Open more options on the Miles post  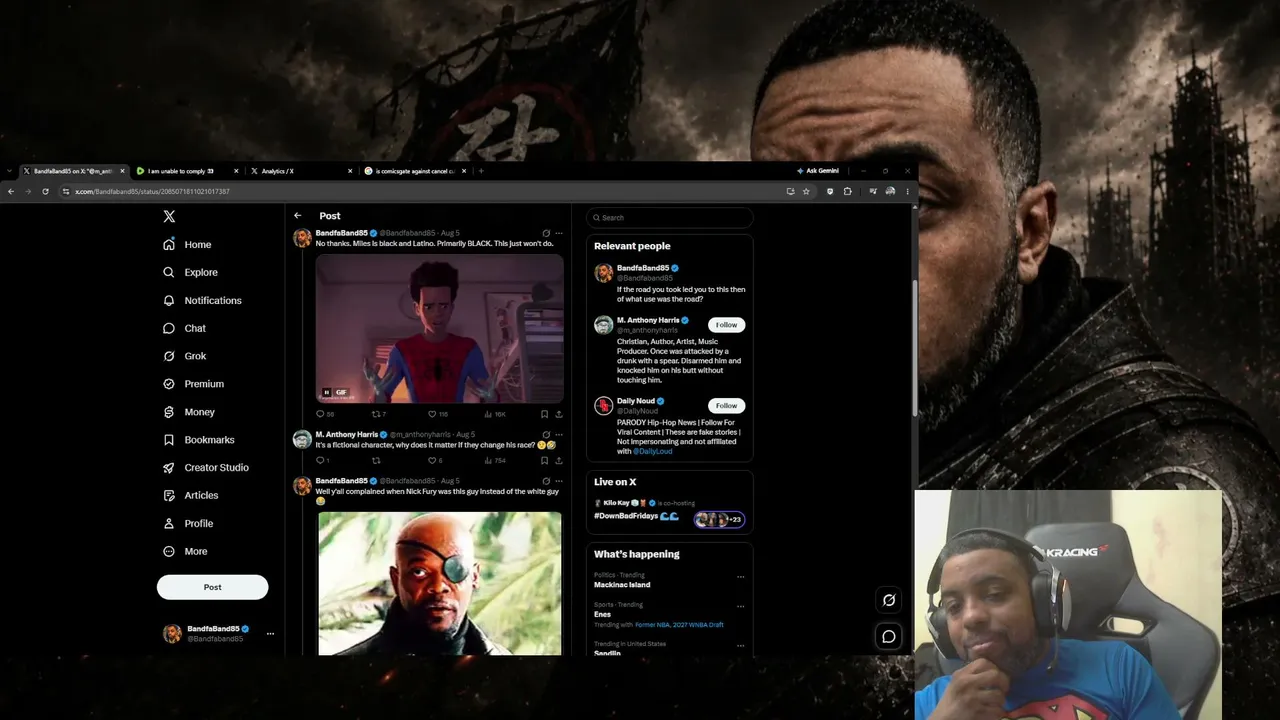coord(558,233)
